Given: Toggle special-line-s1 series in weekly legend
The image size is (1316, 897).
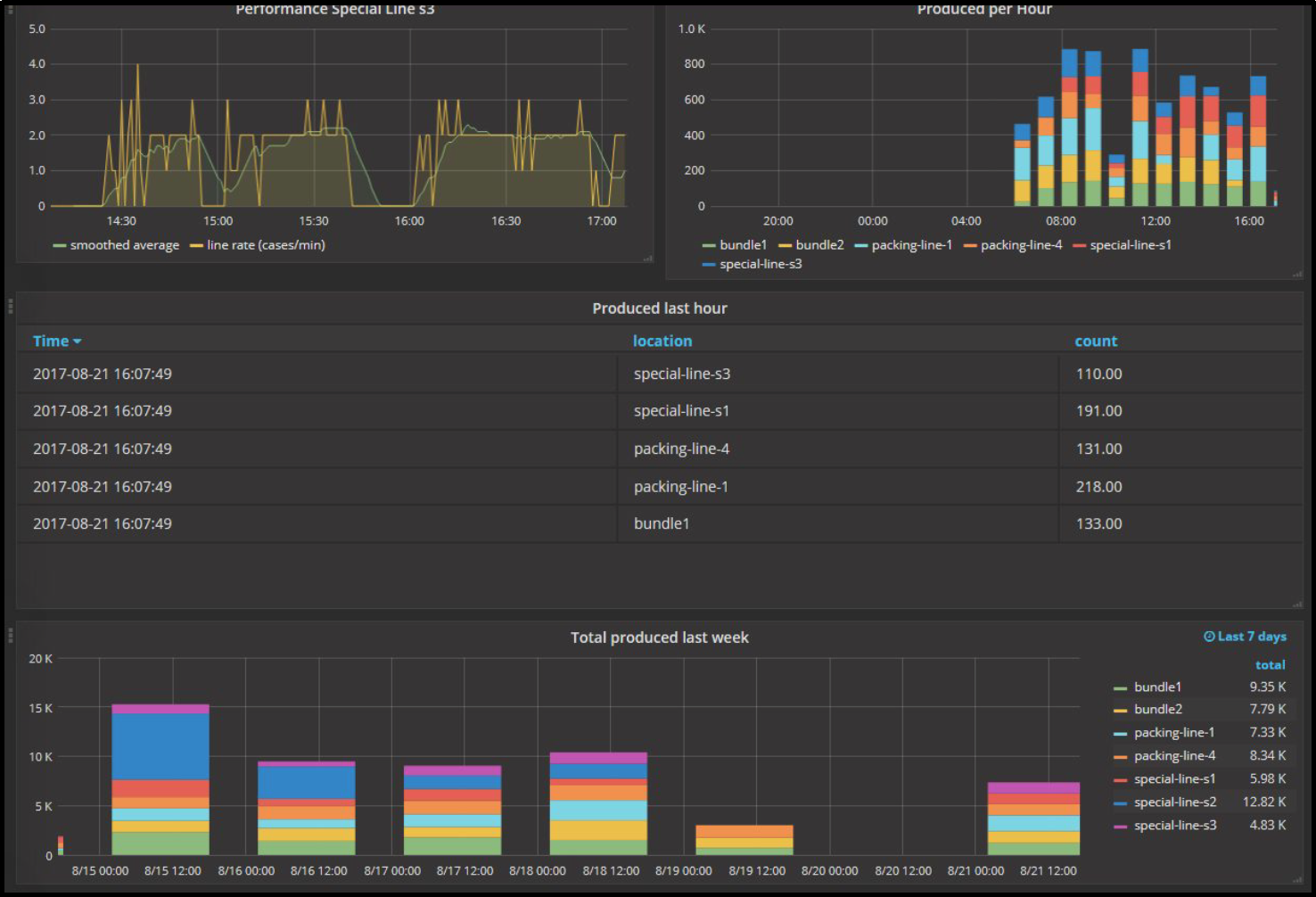Looking at the screenshot, I should pyautogui.click(x=1174, y=779).
